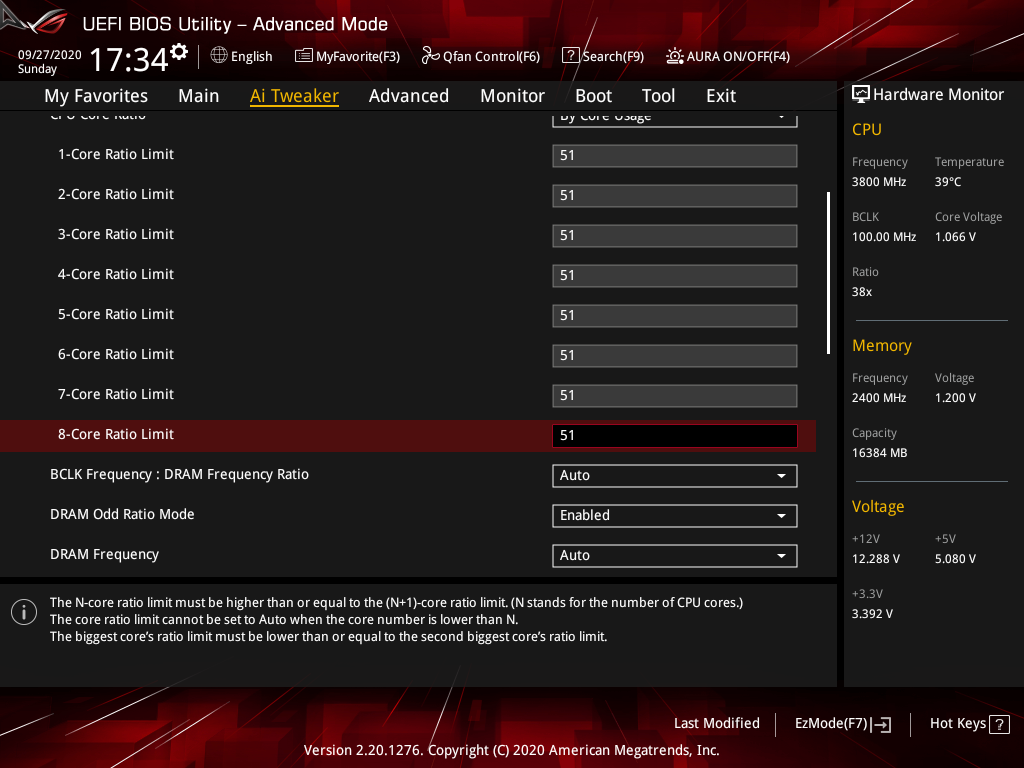Click the Qfan Control(F6) label
The height and width of the screenshot is (768, 1024).
tap(491, 56)
